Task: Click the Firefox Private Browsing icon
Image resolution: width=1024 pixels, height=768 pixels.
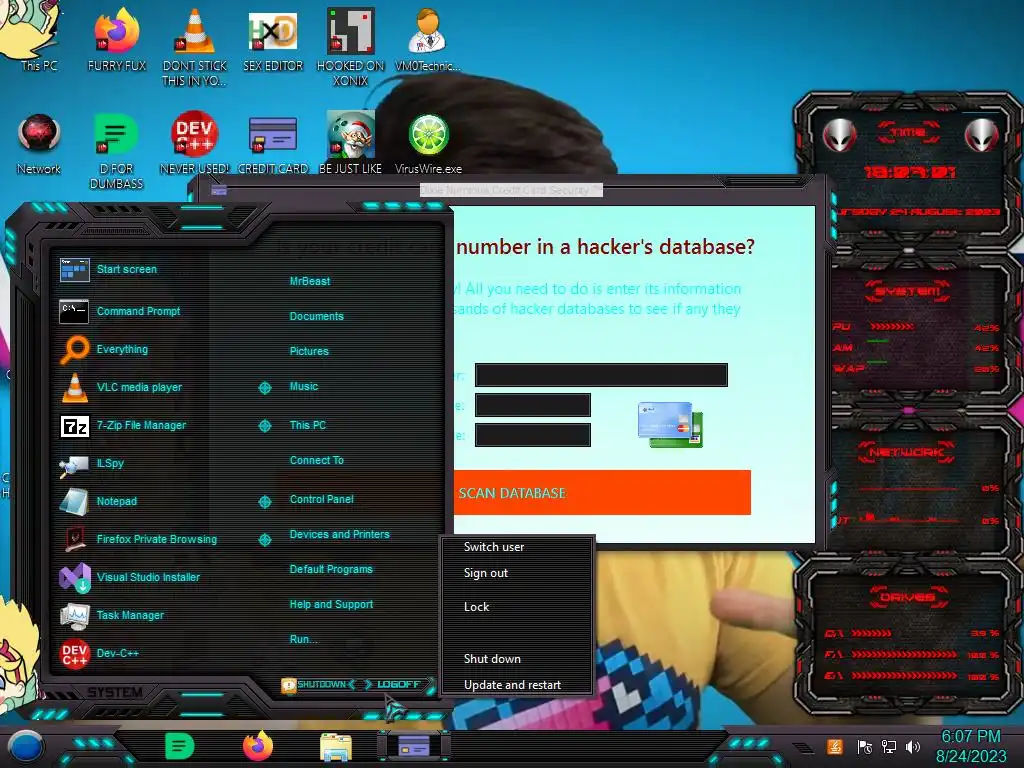Action: click(74, 539)
